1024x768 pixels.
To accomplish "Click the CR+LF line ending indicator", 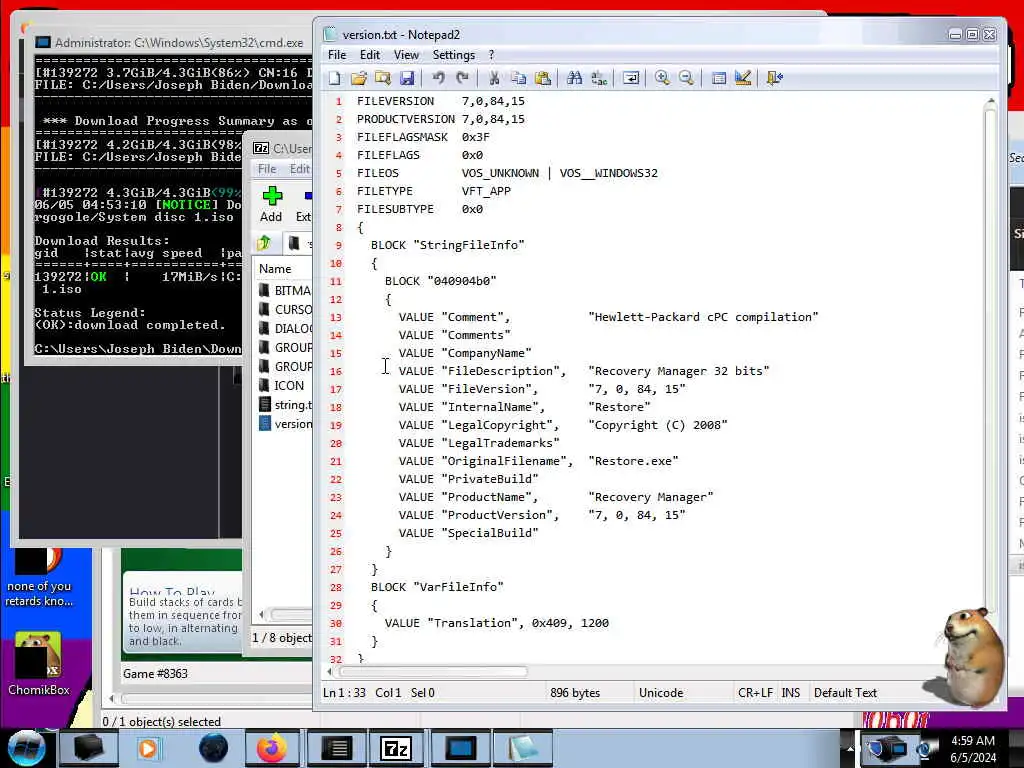I will tap(755, 693).
